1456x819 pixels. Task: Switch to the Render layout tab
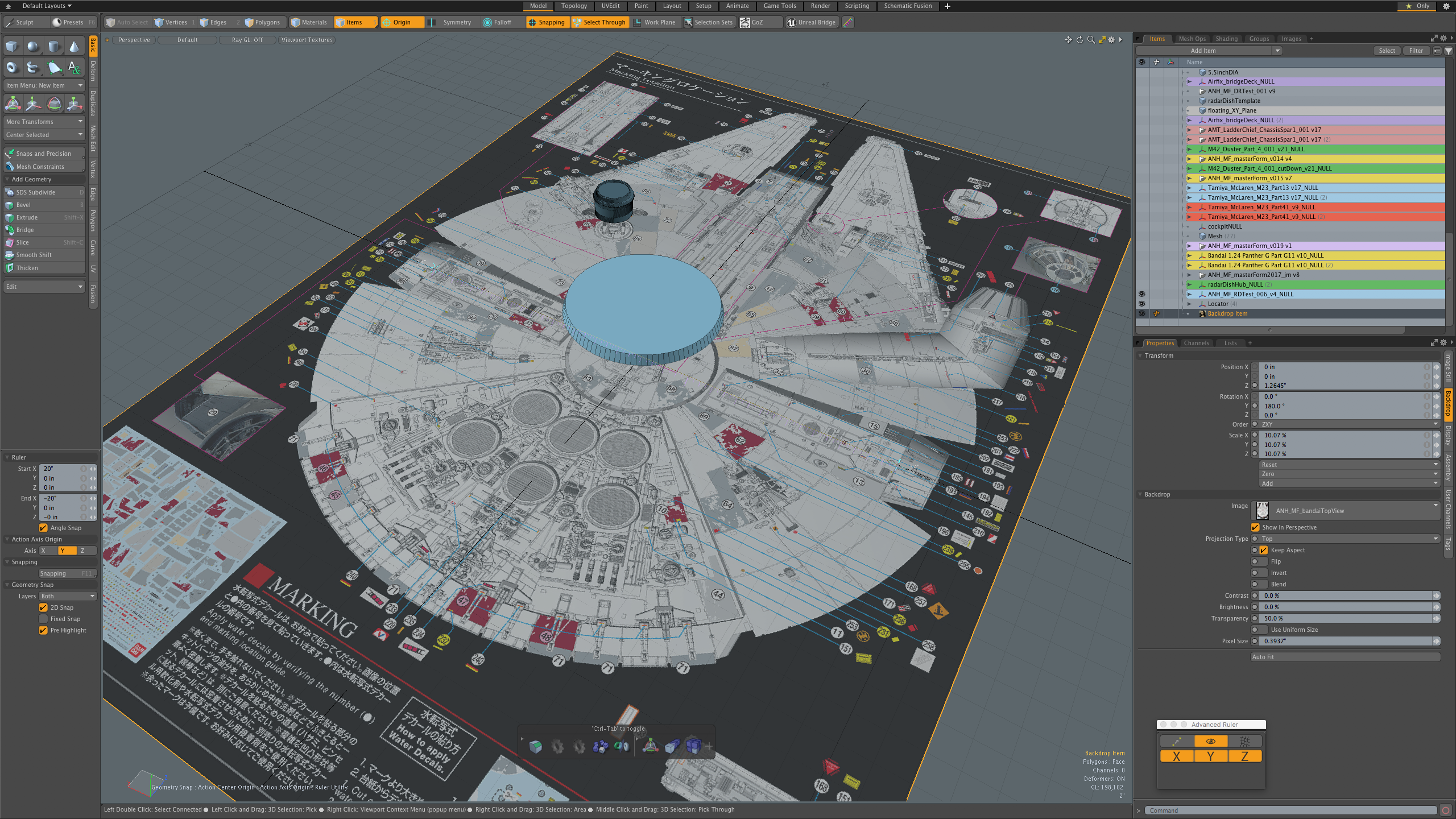pyautogui.click(x=820, y=6)
